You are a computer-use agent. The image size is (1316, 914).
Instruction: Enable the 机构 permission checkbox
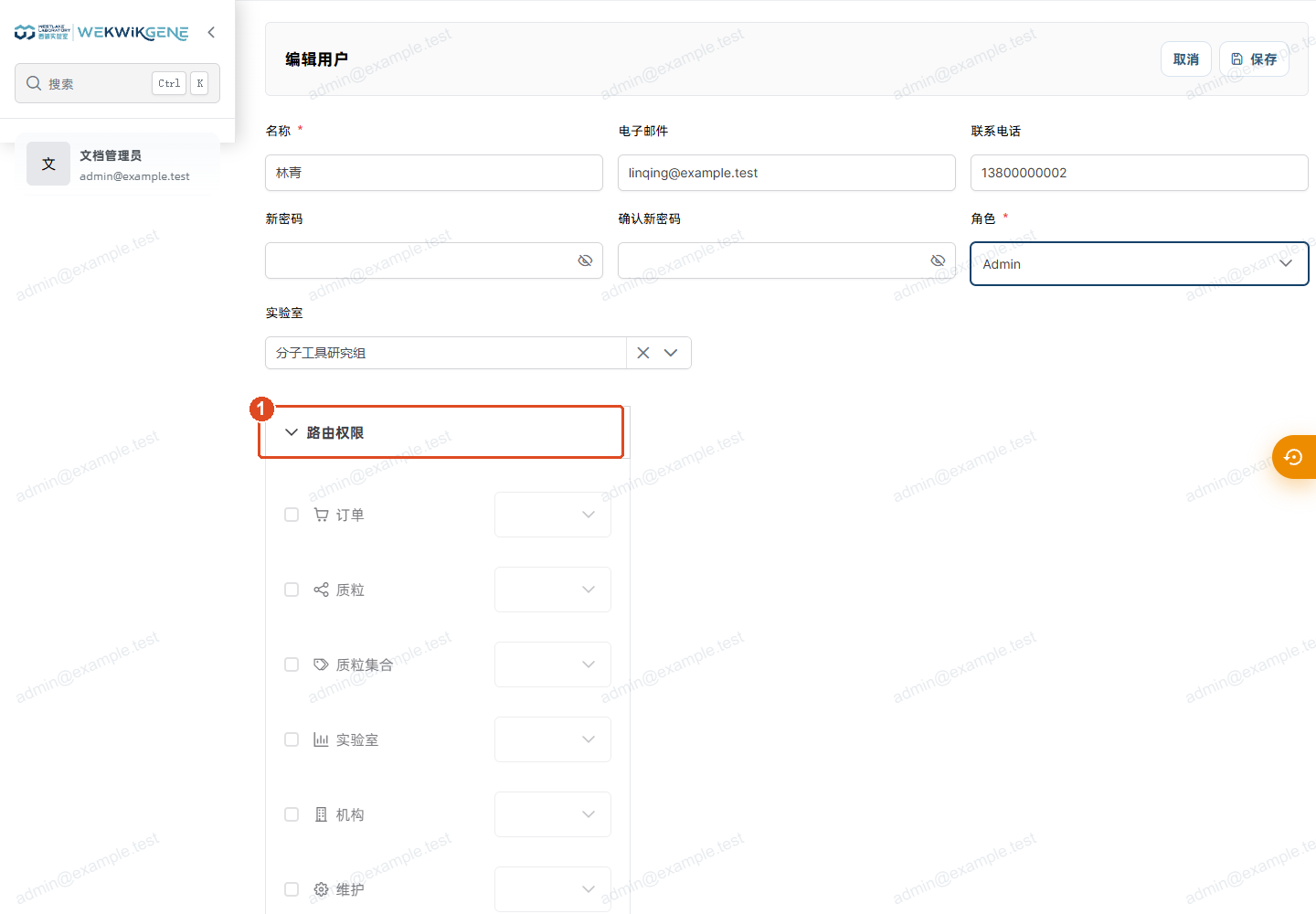[292, 814]
